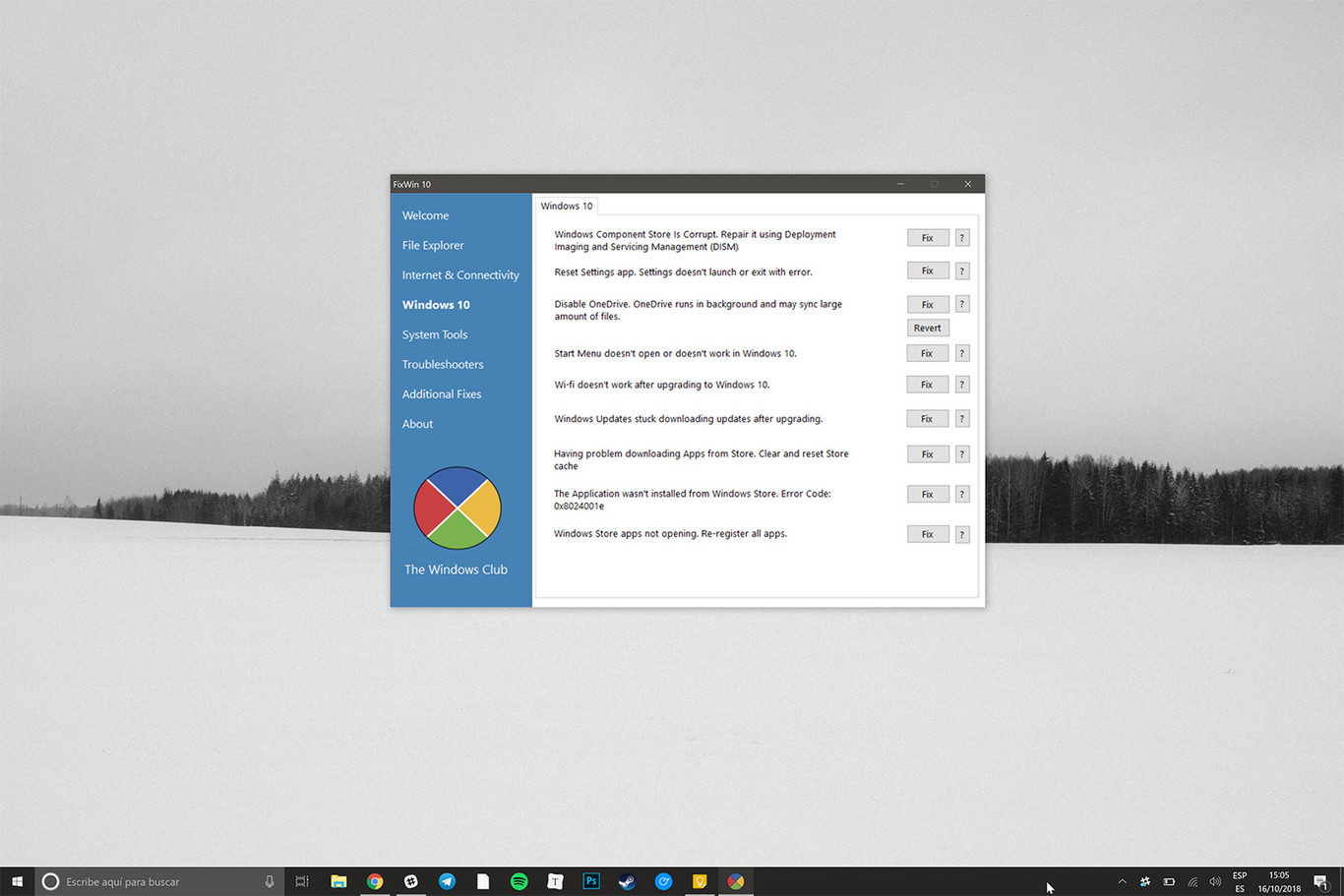
Task: Open the File Explorer fixes section
Action: pyautogui.click(x=433, y=245)
